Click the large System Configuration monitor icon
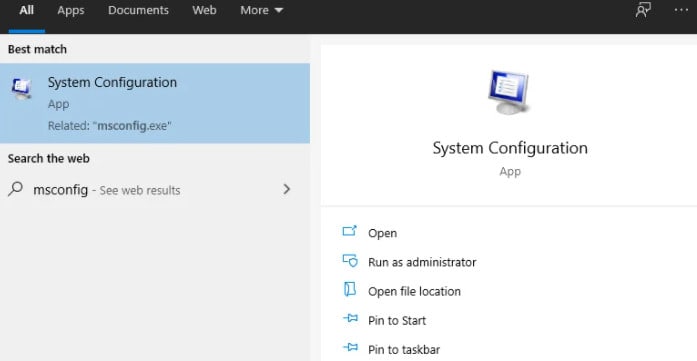This screenshot has width=697, height=361. [509, 92]
